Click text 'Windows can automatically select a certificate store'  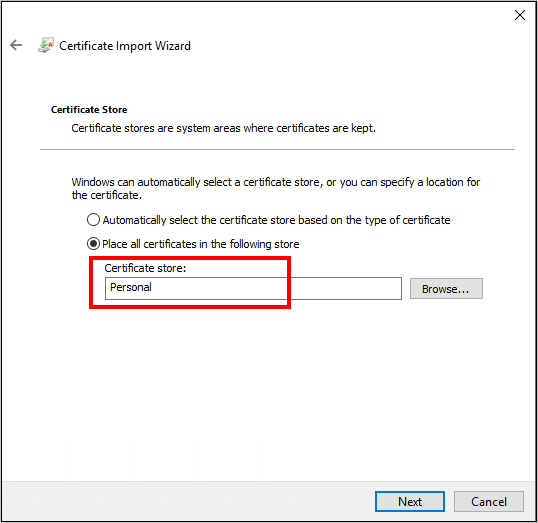pos(196,182)
